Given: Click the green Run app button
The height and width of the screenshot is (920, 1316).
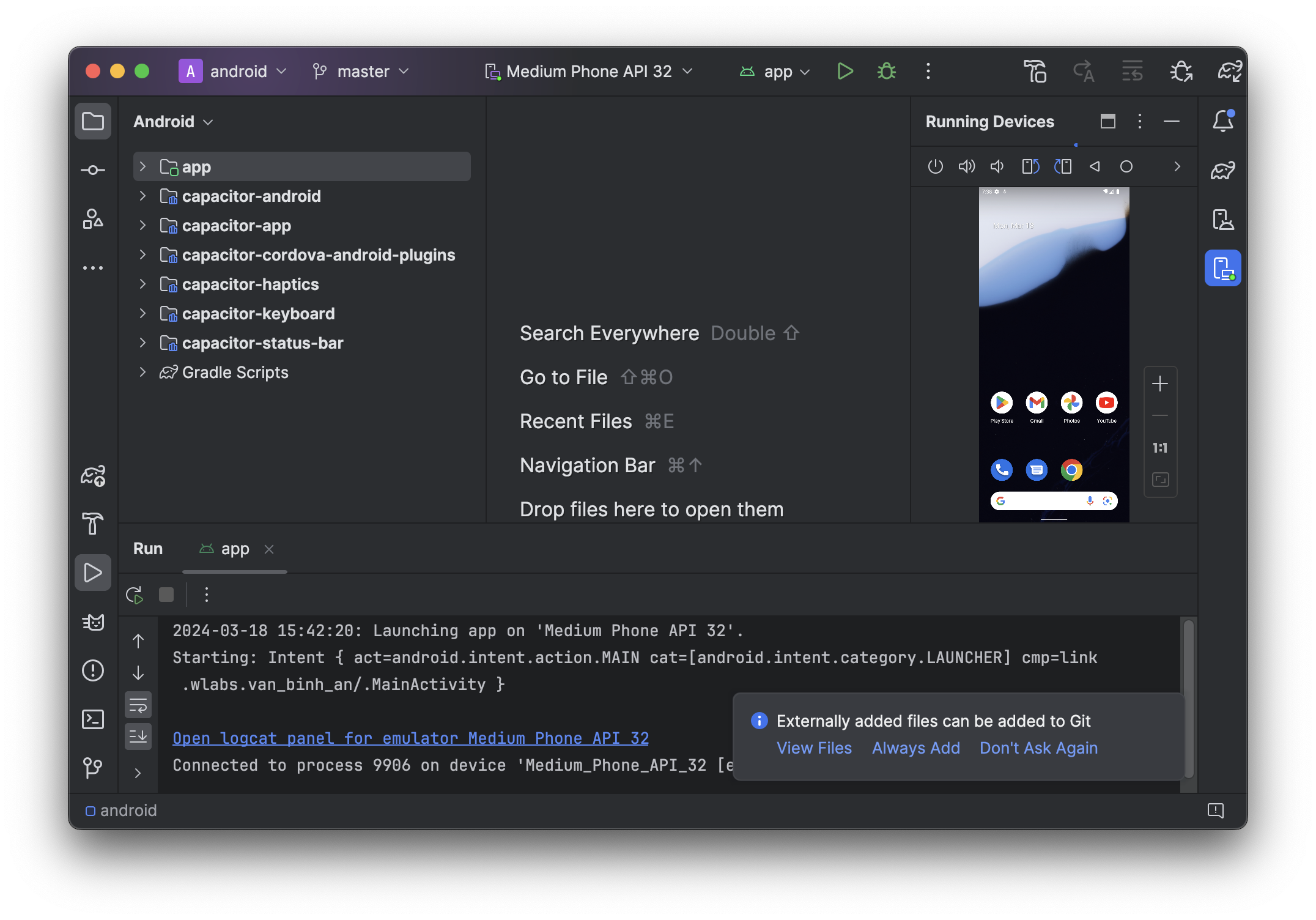Looking at the screenshot, I should (x=845, y=72).
